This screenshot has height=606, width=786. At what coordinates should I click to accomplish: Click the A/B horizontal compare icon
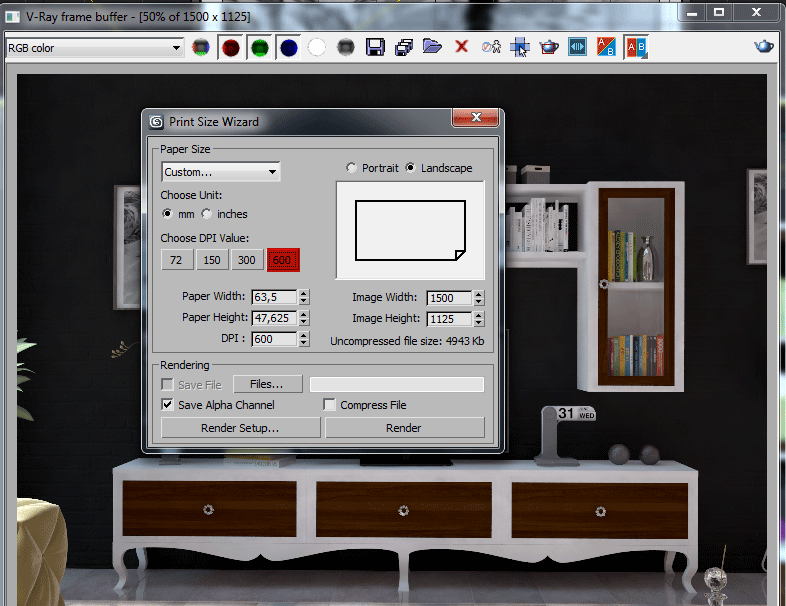[x=607, y=47]
